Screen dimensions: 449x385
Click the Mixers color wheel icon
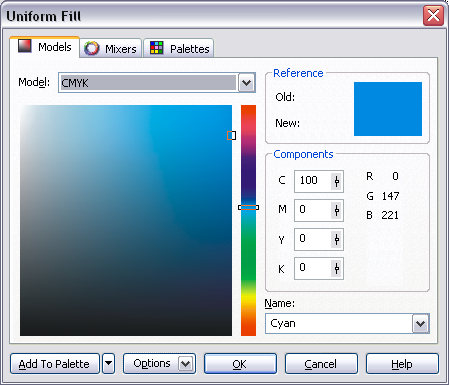[91, 48]
